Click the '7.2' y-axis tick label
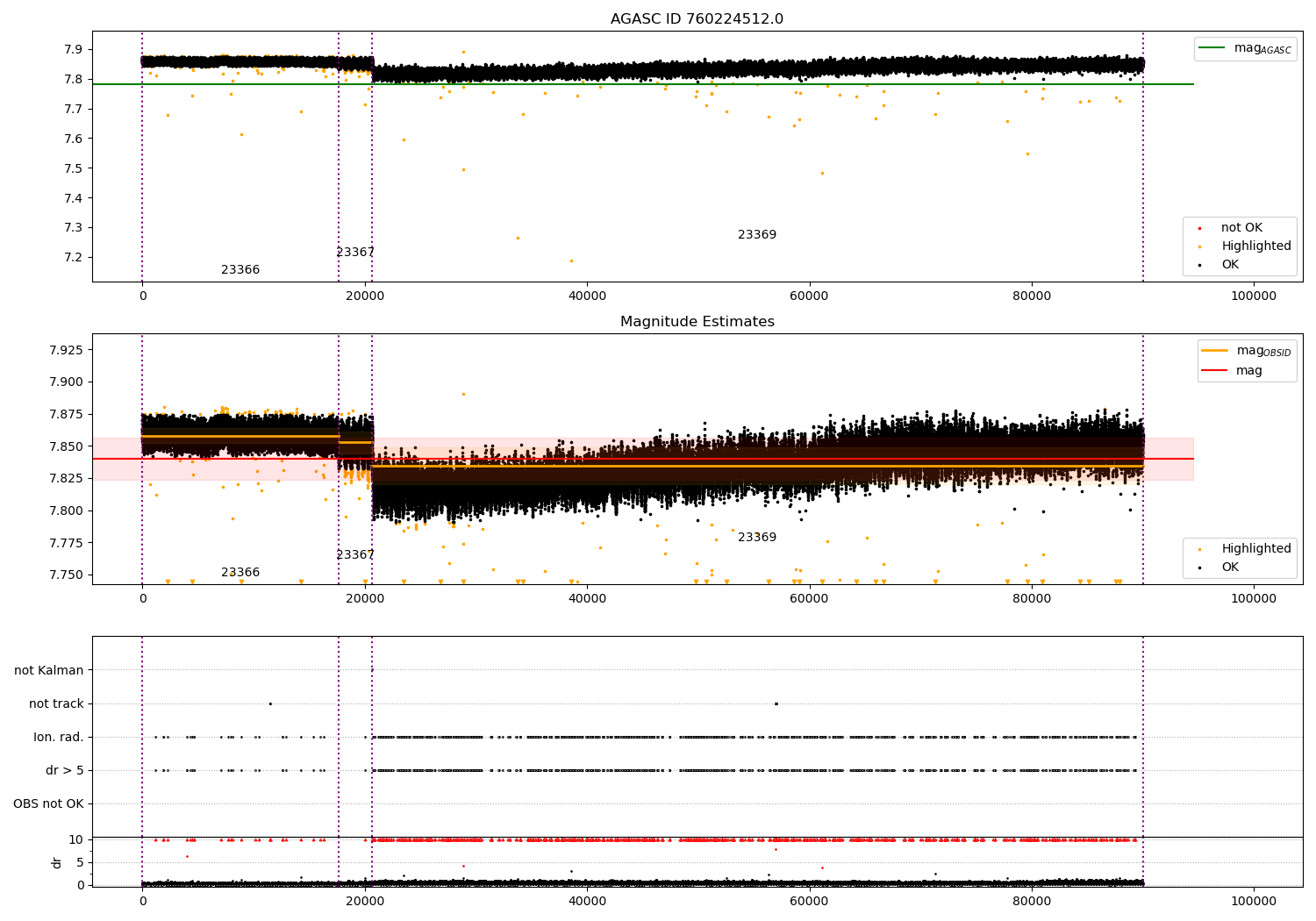Screen dimensions: 1316x921 74,258
